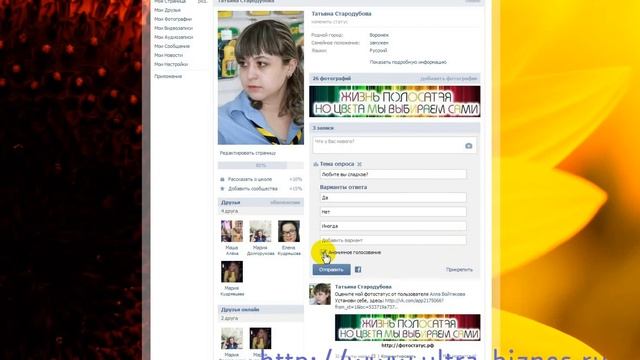Click the icon beside Добавить сообщества
This screenshot has height=360, width=640.
222,189
